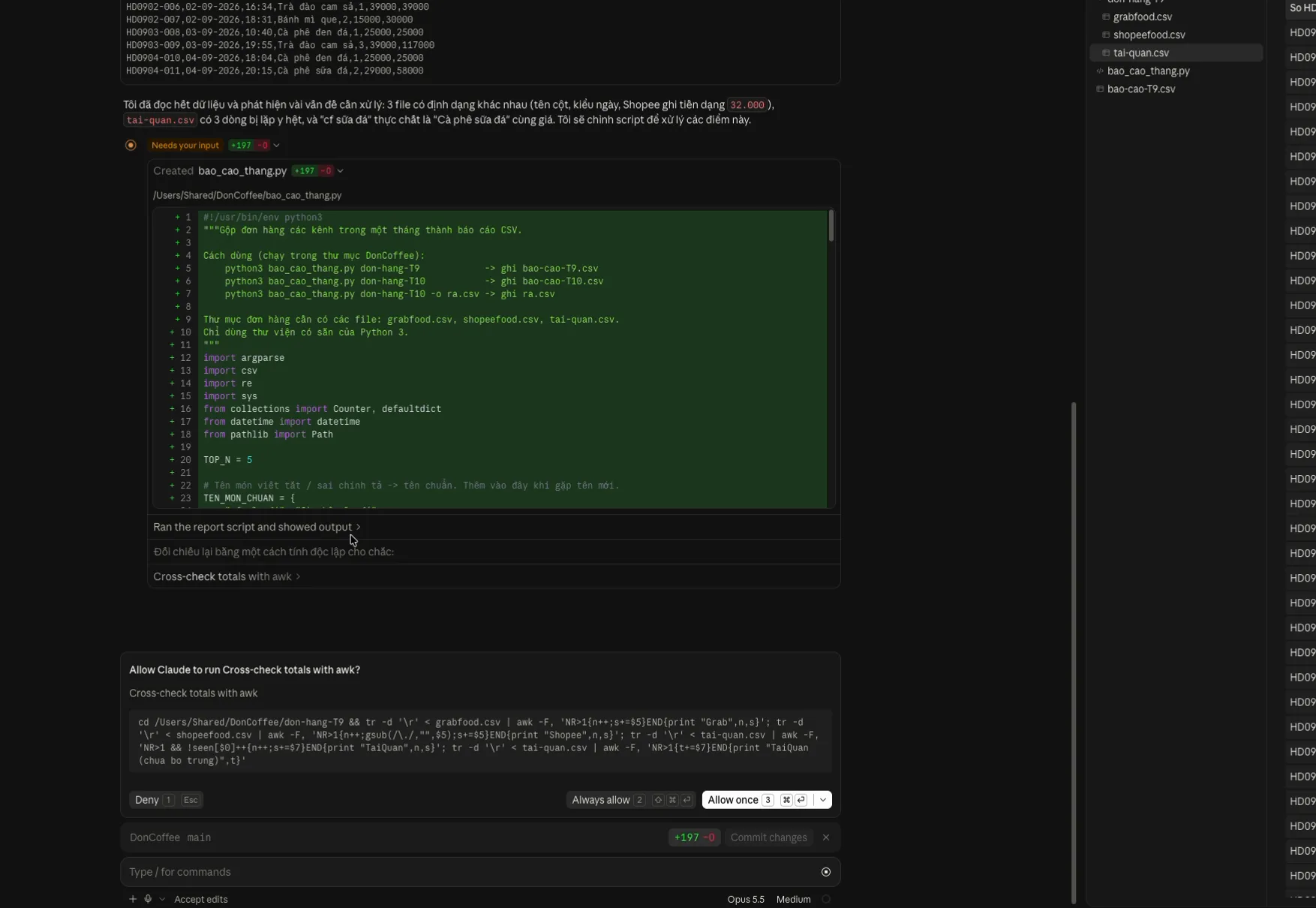Image resolution: width=1316 pixels, height=908 pixels.
Task: Click the Commit changes button
Action: 768,837
